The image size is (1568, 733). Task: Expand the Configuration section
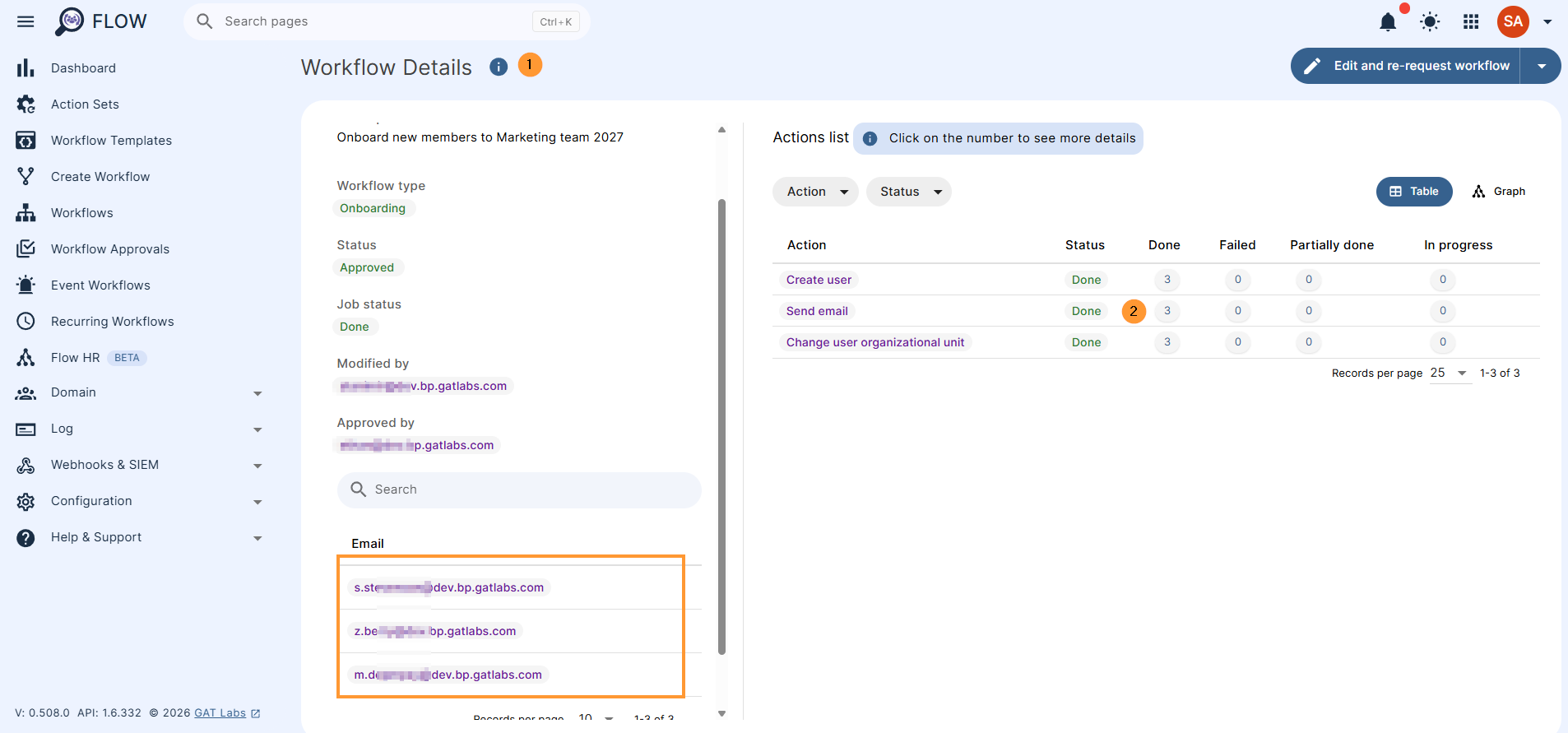pos(257,502)
